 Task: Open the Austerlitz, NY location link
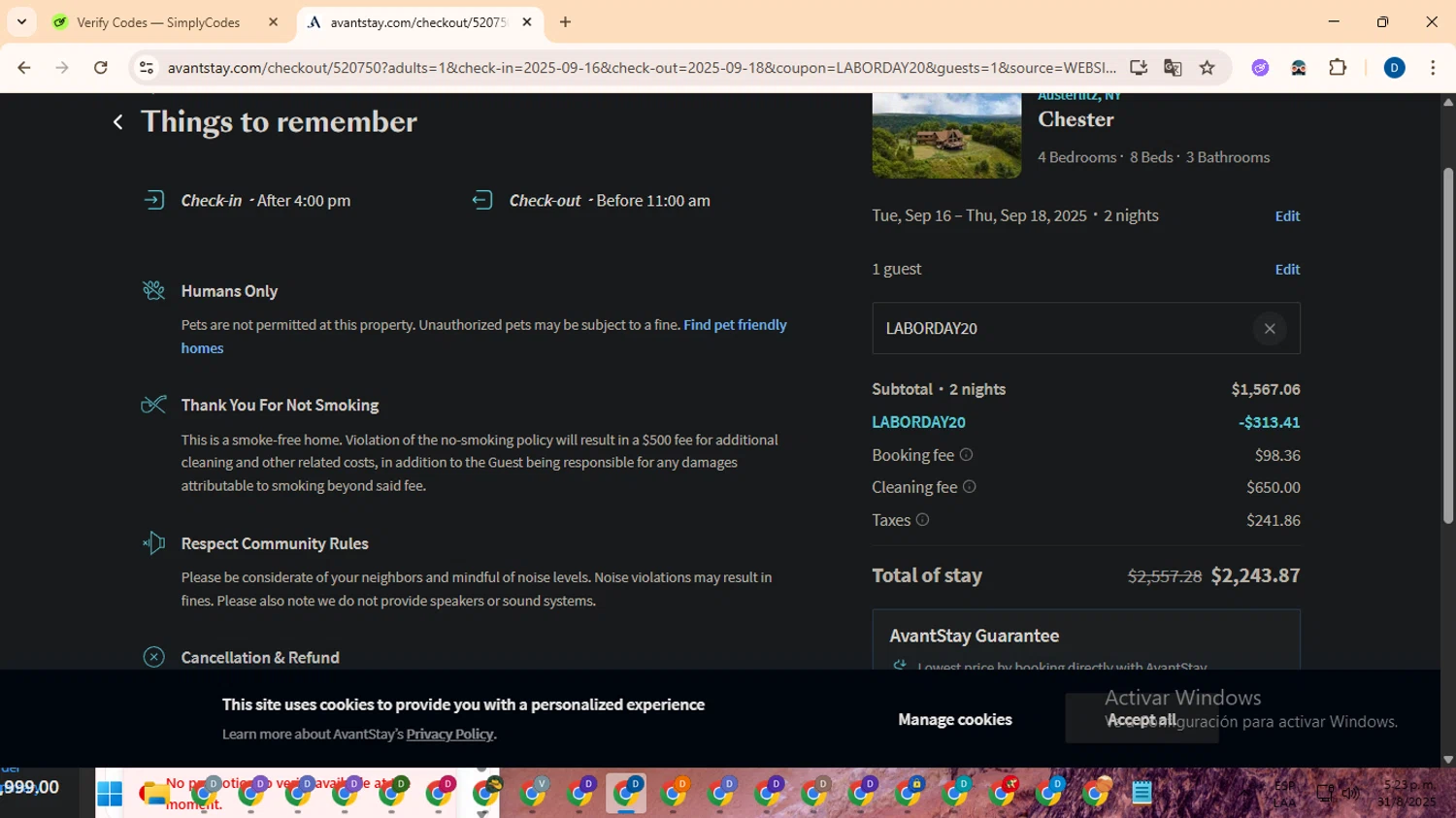[x=1079, y=96]
